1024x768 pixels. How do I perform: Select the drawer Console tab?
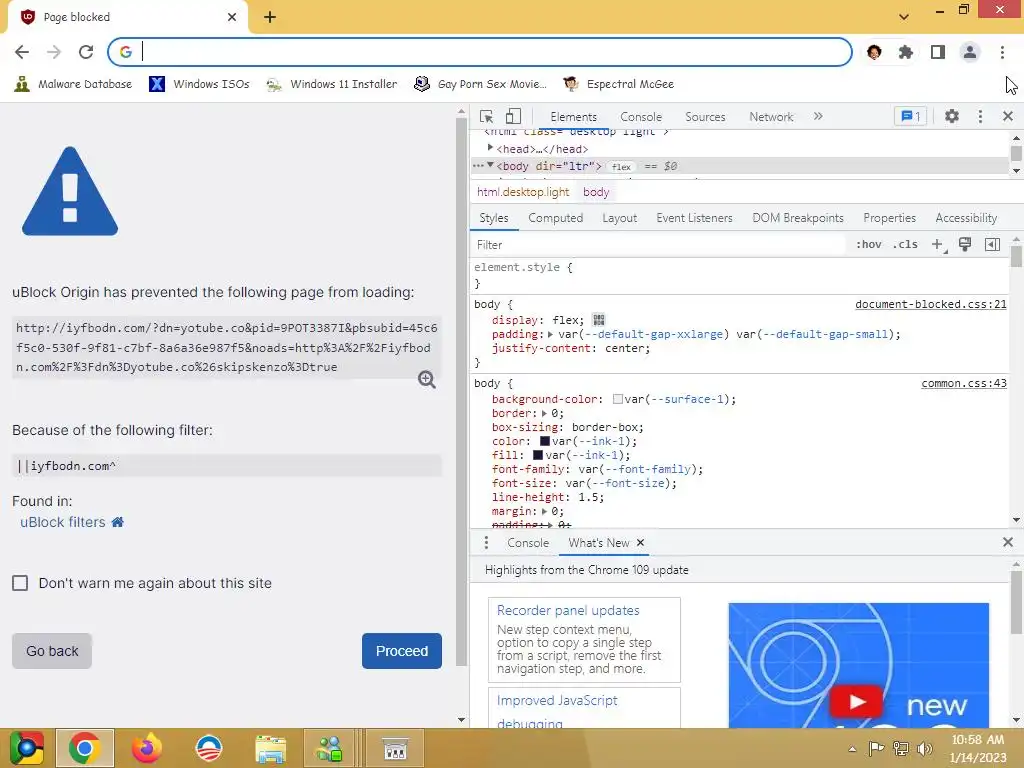click(528, 543)
